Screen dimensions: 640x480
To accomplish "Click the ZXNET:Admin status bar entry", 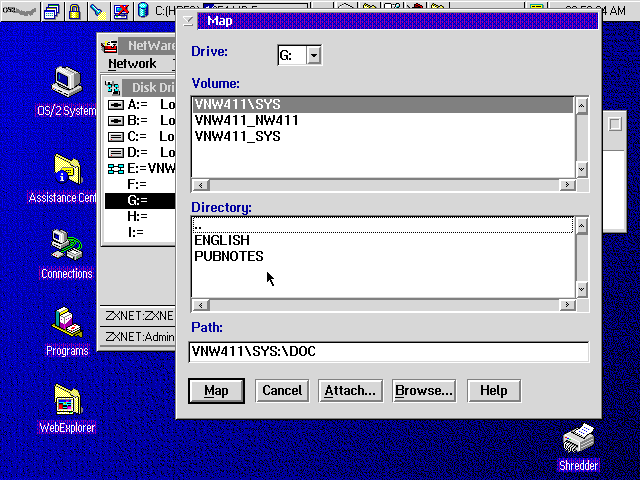I will pos(138,337).
